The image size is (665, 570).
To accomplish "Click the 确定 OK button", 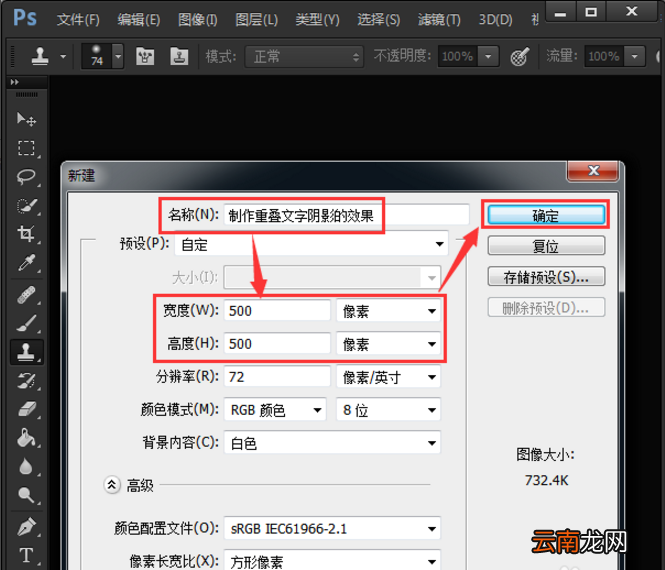I will 546,215.
